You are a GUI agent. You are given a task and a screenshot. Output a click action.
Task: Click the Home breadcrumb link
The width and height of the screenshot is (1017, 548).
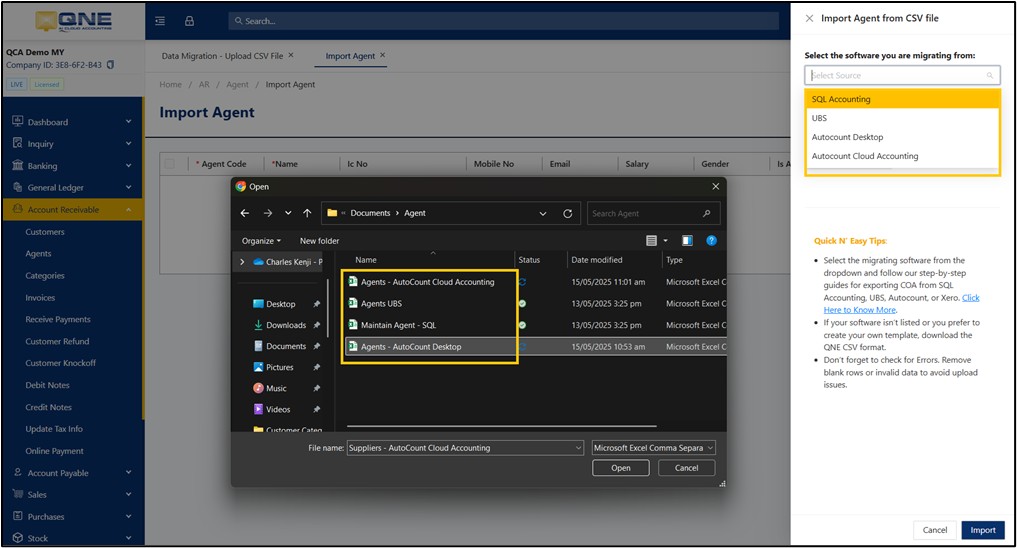171,84
